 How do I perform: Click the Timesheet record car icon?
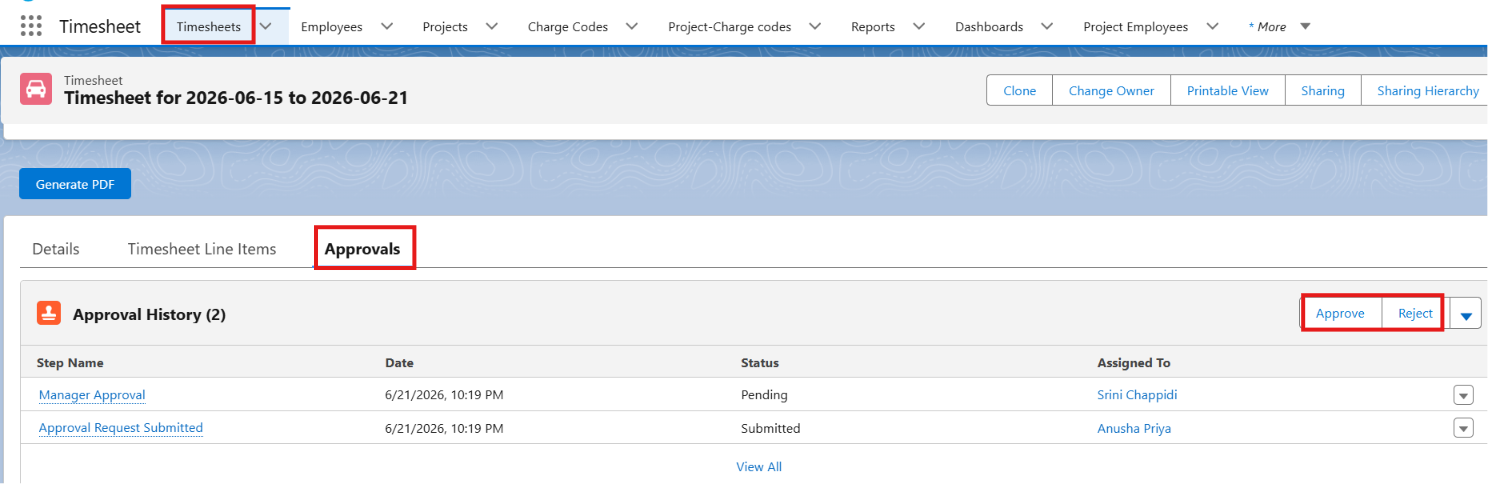coord(36,89)
